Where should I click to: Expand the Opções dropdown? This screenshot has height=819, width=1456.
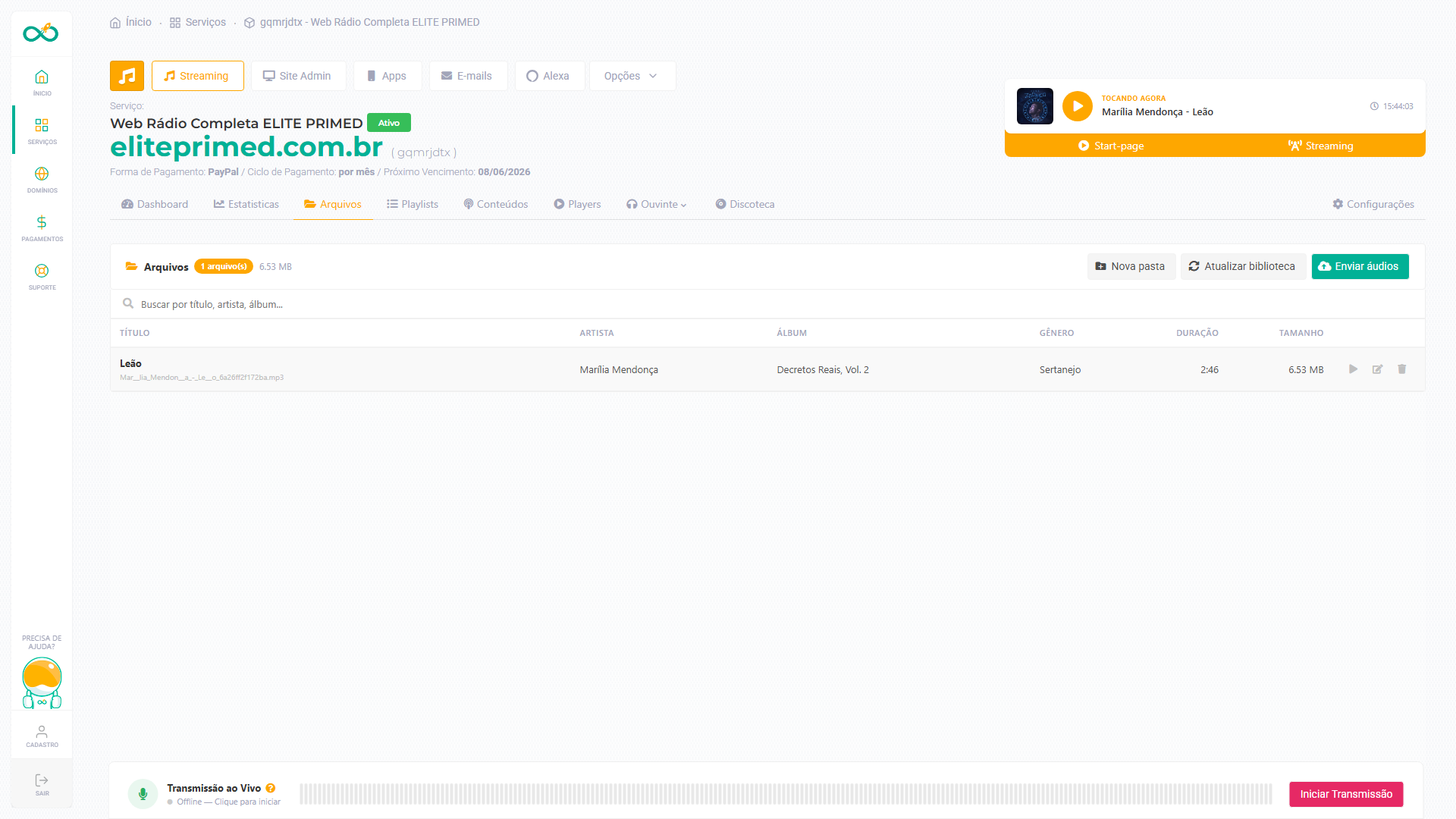tap(632, 76)
